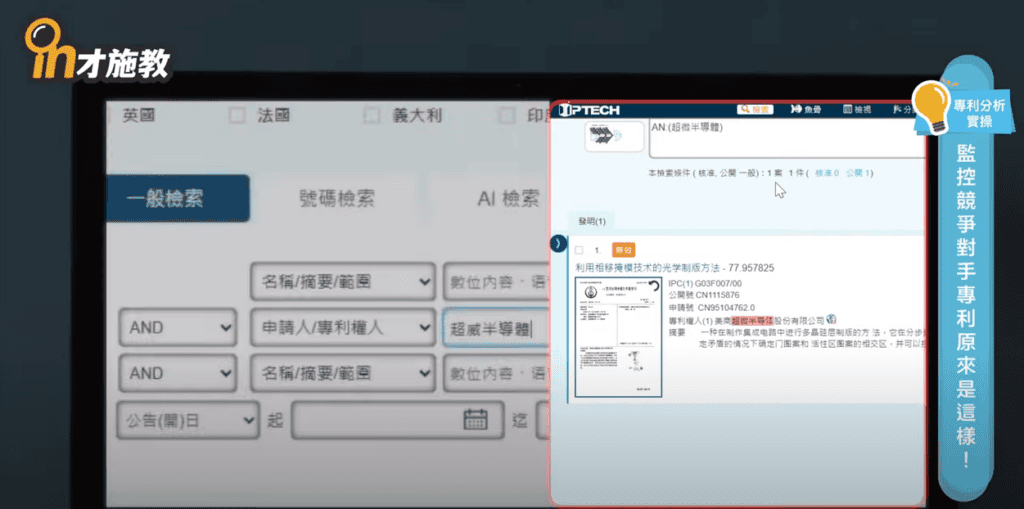Open the 魚骨 fishbone view
The height and width of the screenshot is (509, 1024).
click(x=806, y=110)
